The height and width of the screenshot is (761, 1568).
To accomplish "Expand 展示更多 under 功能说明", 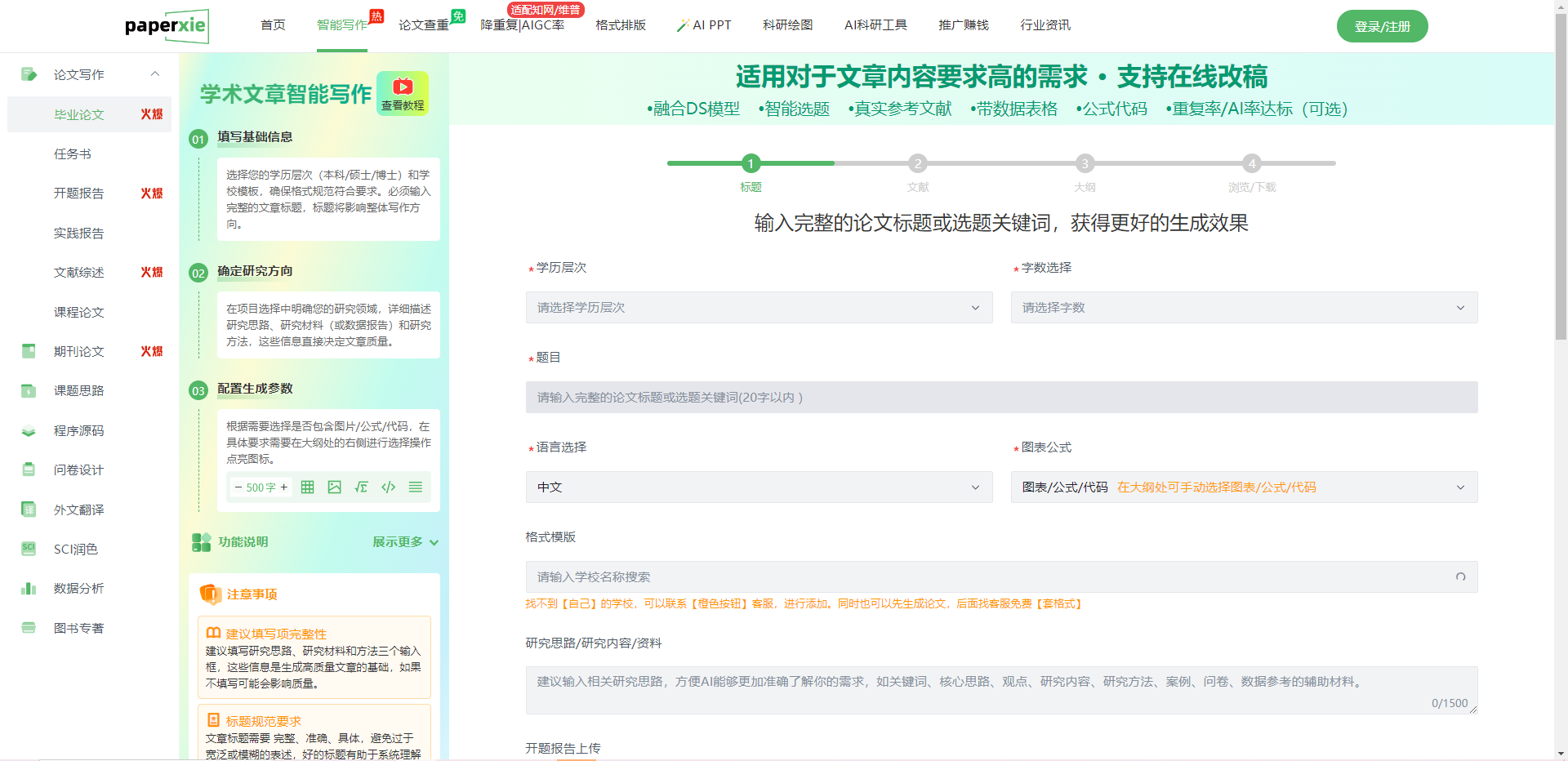I will [405, 542].
